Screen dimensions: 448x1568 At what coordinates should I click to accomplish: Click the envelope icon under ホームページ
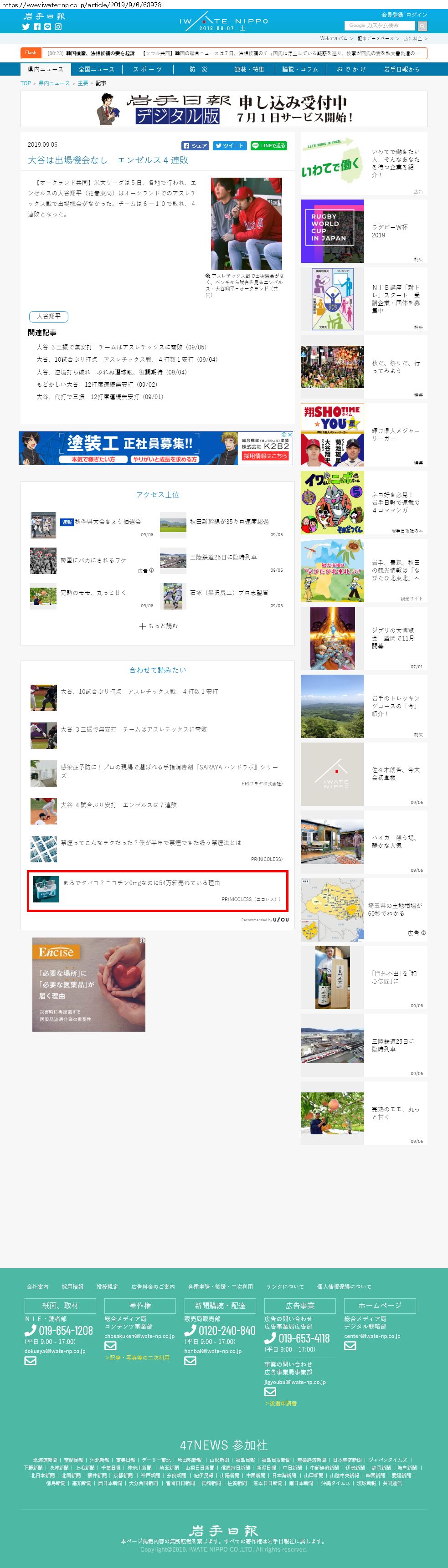[350, 1346]
